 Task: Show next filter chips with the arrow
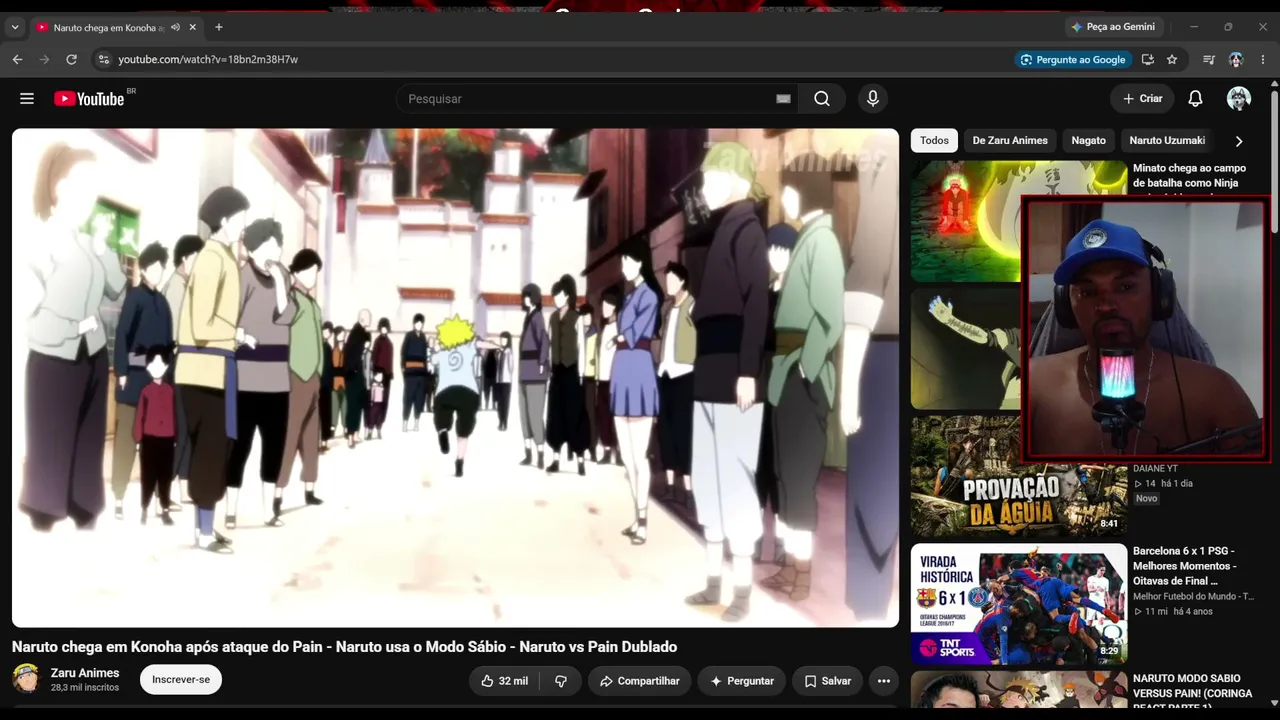coord(1239,141)
